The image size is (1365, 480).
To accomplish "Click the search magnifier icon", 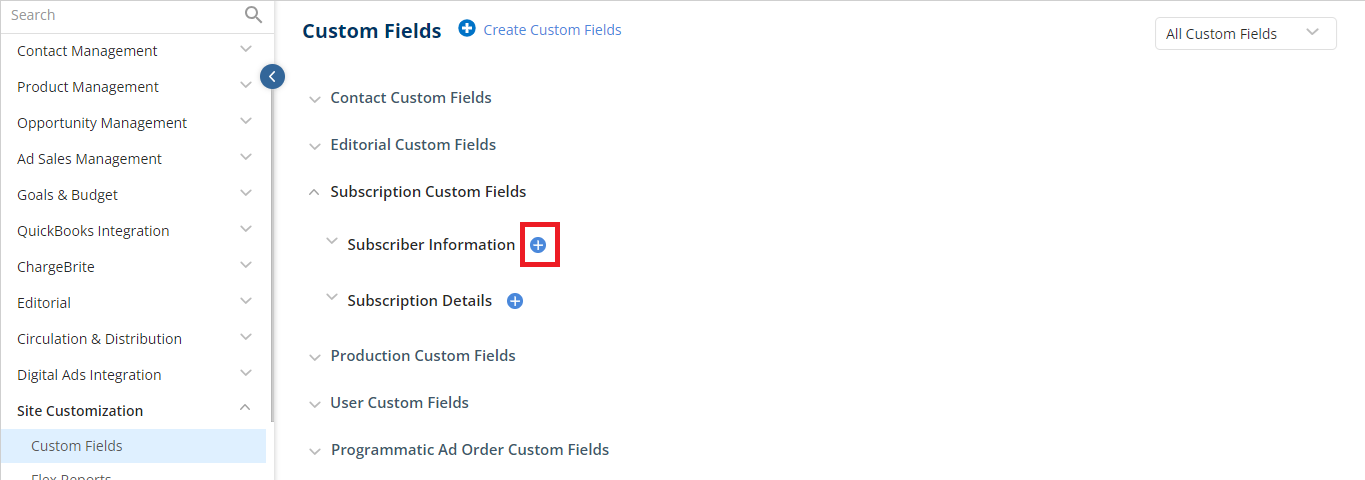I will [253, 14].
